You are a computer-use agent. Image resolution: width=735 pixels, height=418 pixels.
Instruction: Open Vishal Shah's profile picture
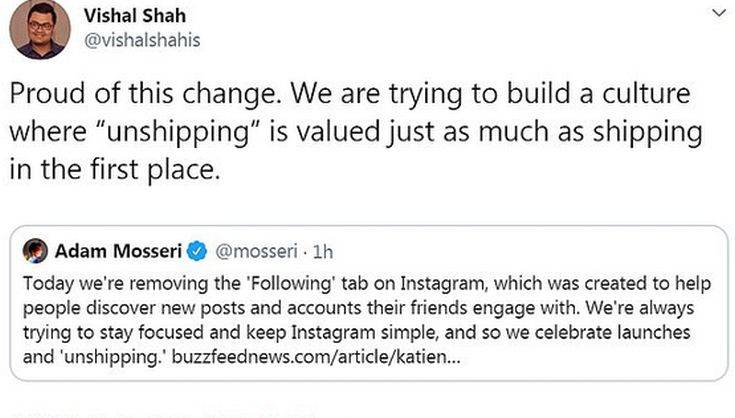[40, 29]
